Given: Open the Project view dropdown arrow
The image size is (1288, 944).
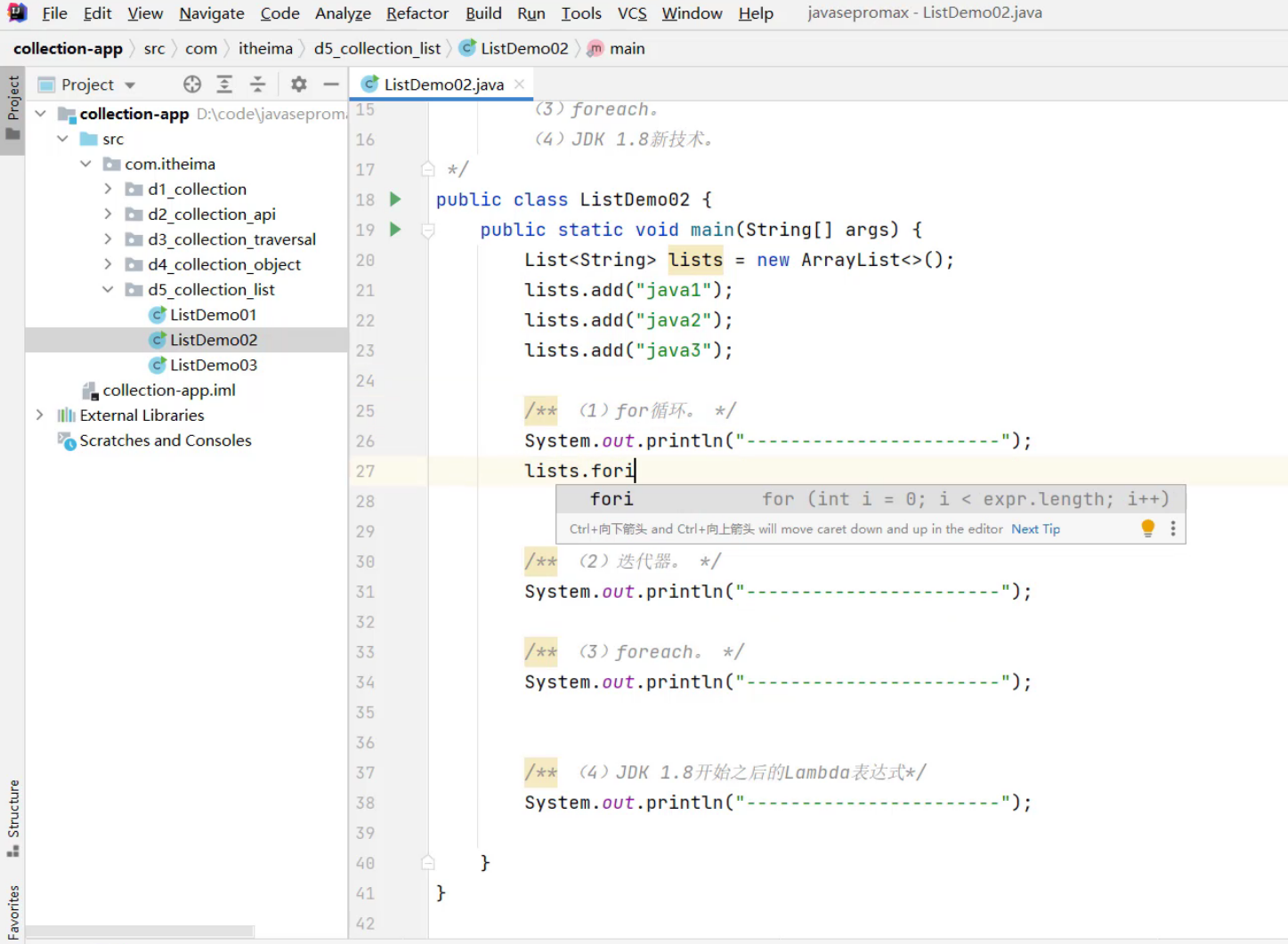Looking at the screenshot, I should click(x=130, y=85).
